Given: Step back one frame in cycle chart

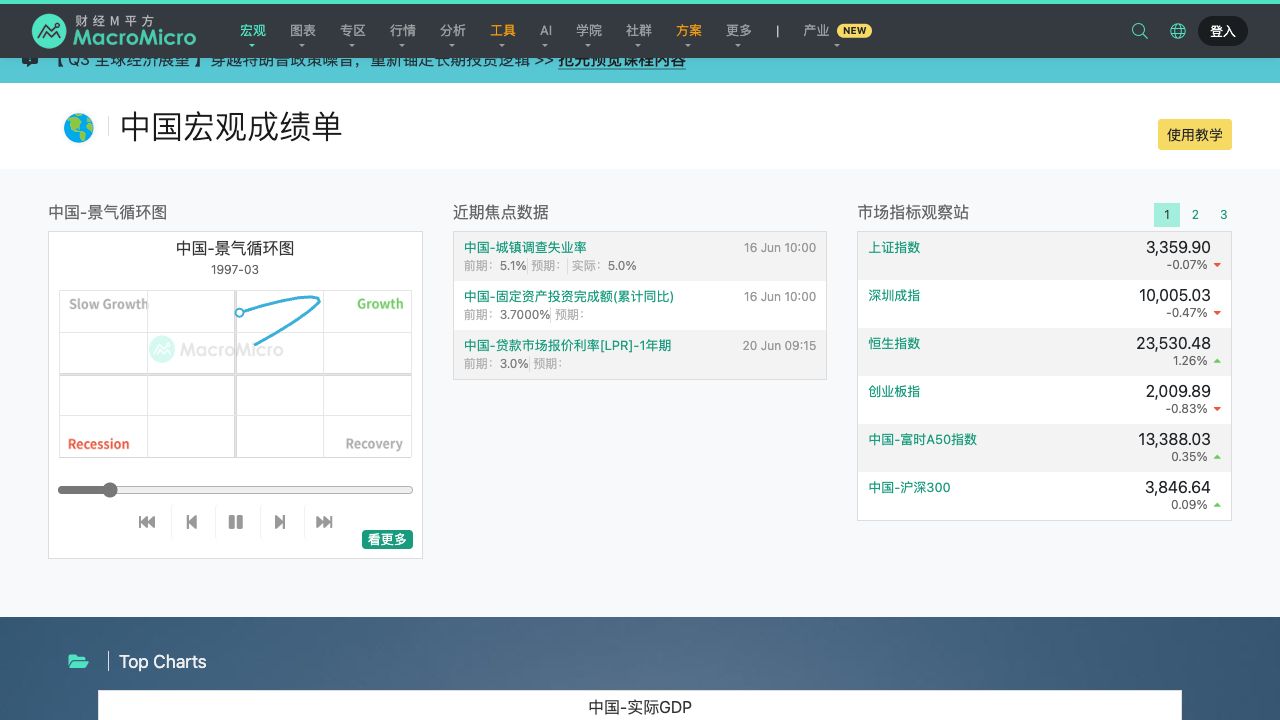Looking at the screenshot, I should coord(192,522).
